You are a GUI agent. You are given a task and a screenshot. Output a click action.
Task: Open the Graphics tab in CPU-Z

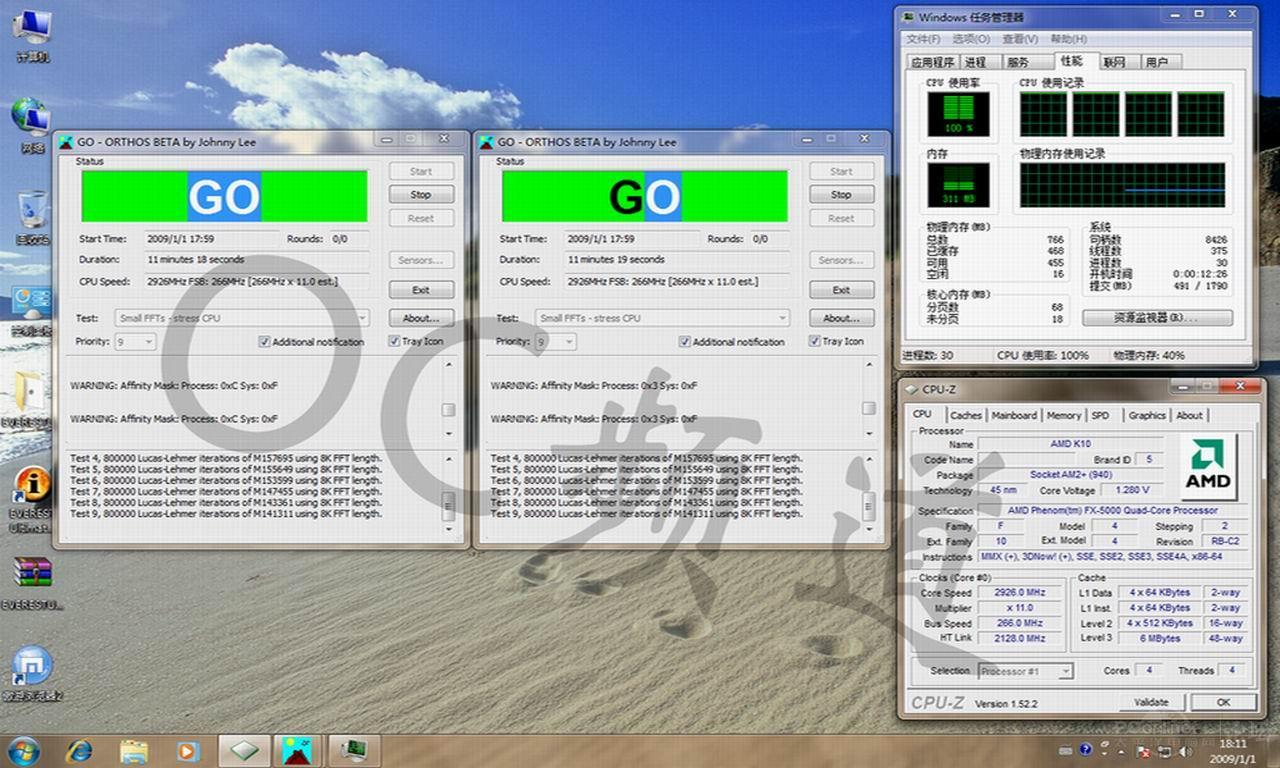(1147, 415)
